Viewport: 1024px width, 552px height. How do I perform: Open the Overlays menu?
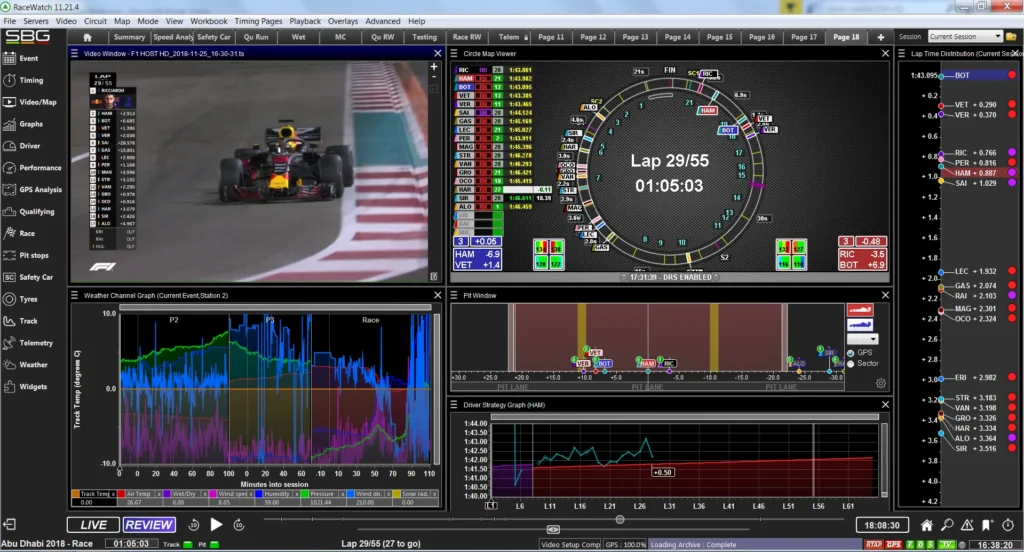[343, 21]
